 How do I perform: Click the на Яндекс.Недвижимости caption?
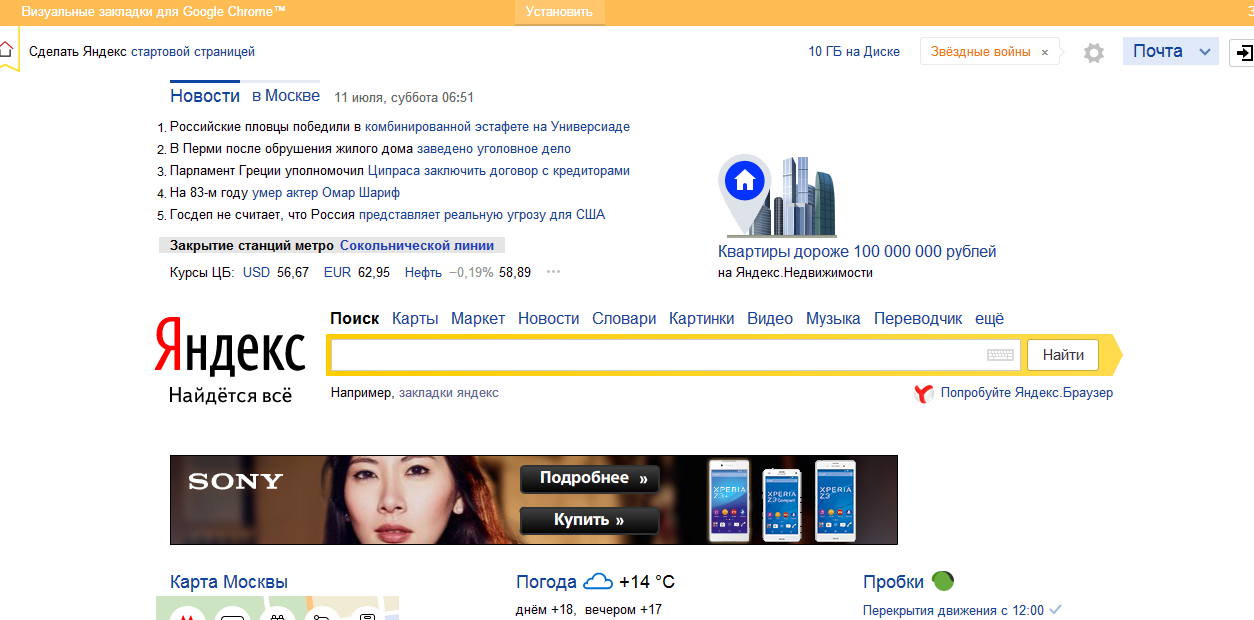coord(795,272)
